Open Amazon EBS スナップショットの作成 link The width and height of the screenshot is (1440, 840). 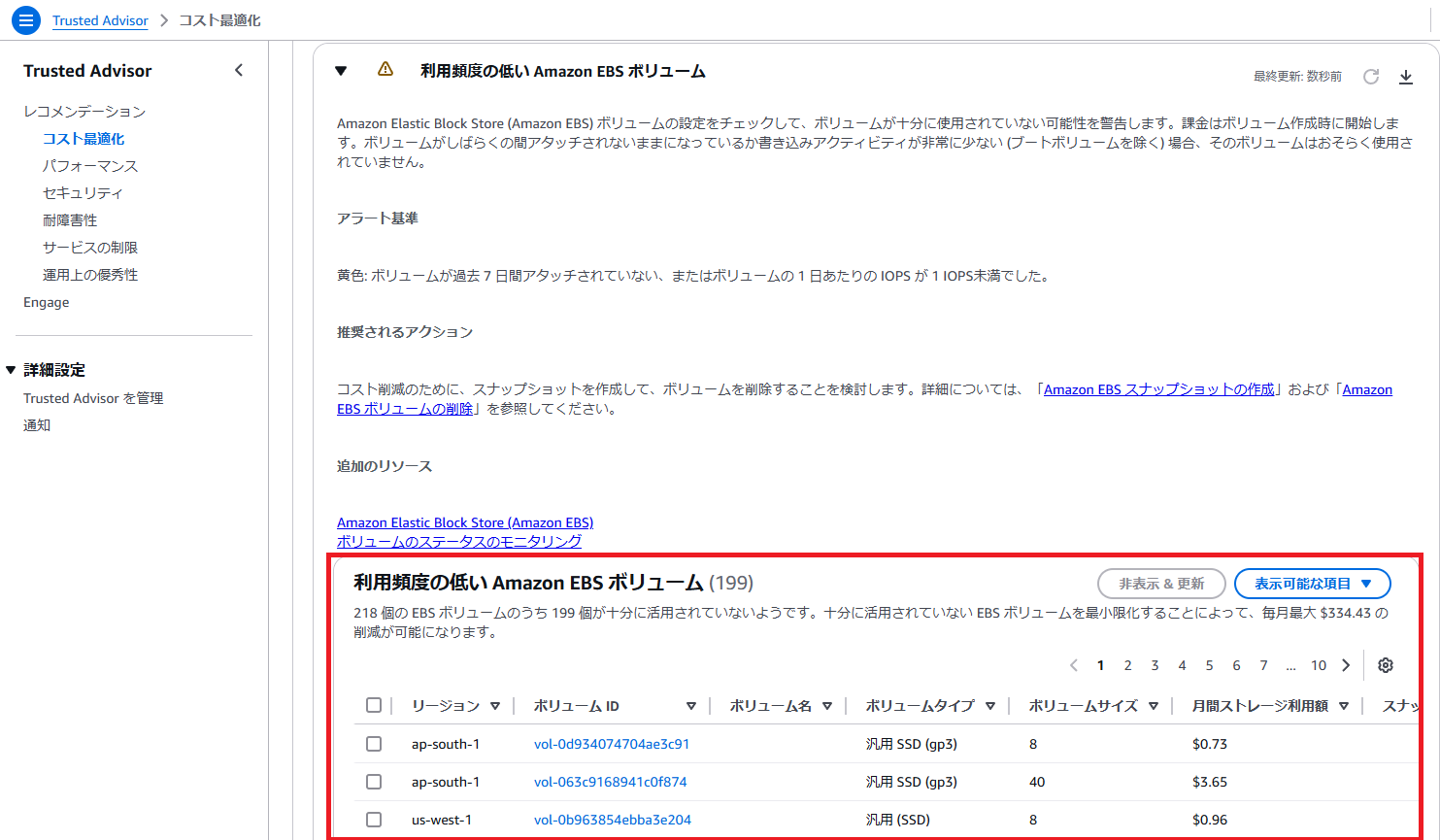coord(1159,389)
